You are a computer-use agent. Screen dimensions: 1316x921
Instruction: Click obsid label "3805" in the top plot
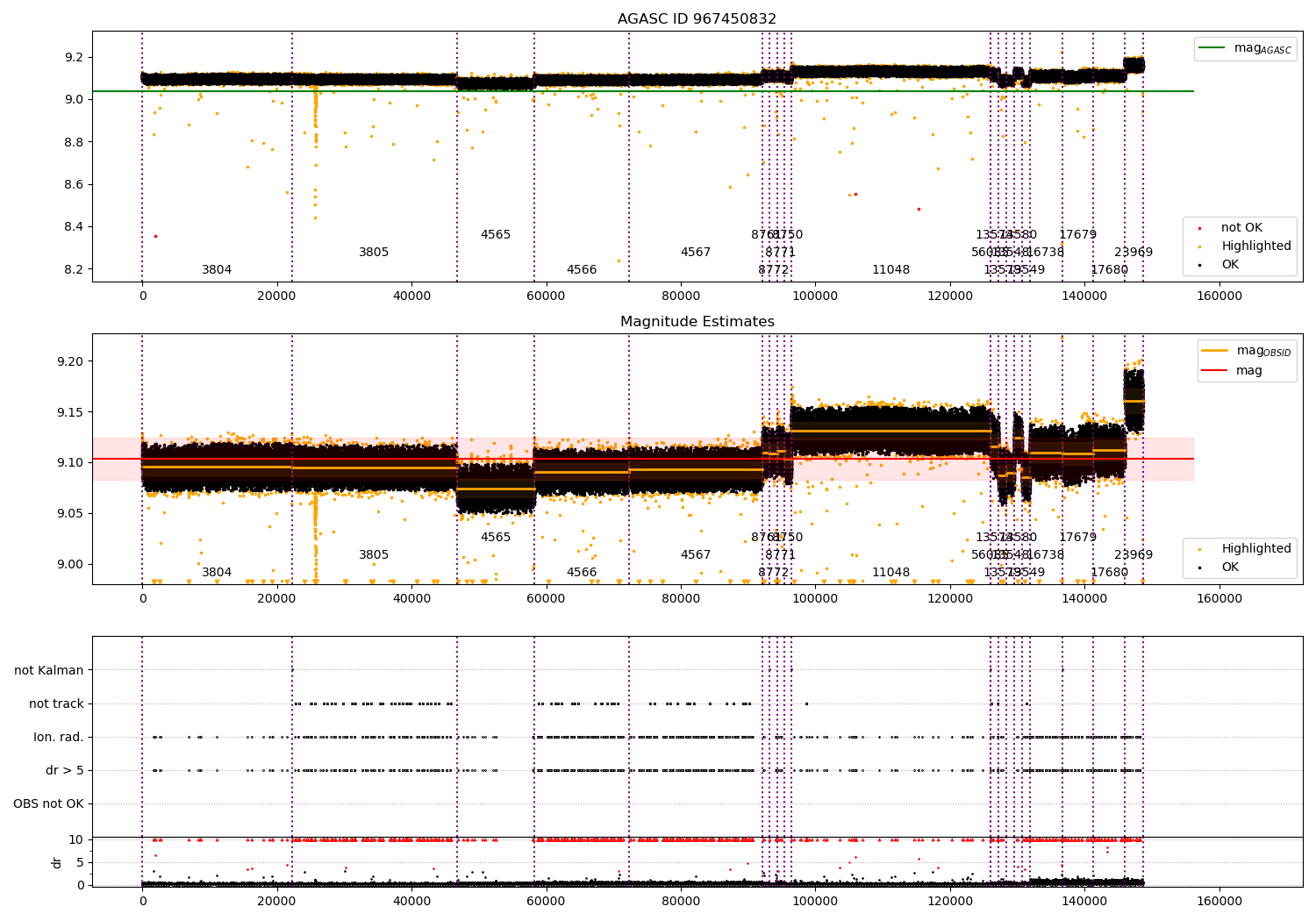[374, 253]
